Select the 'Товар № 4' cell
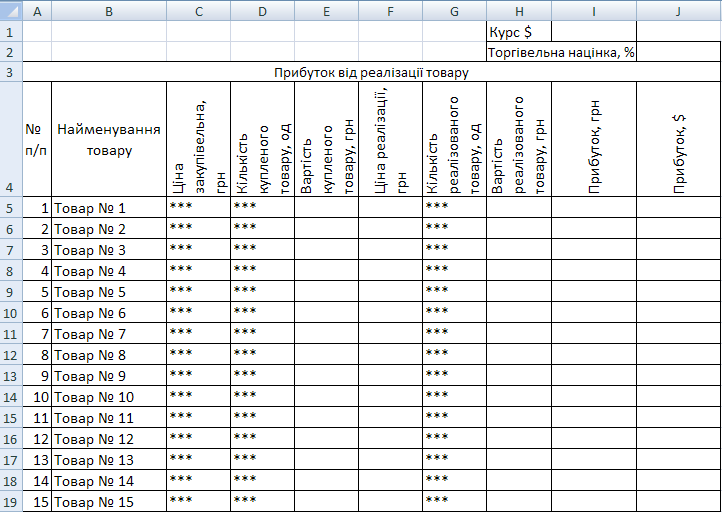This screenshot has width=722, height=512. click(x=109, y=271)
